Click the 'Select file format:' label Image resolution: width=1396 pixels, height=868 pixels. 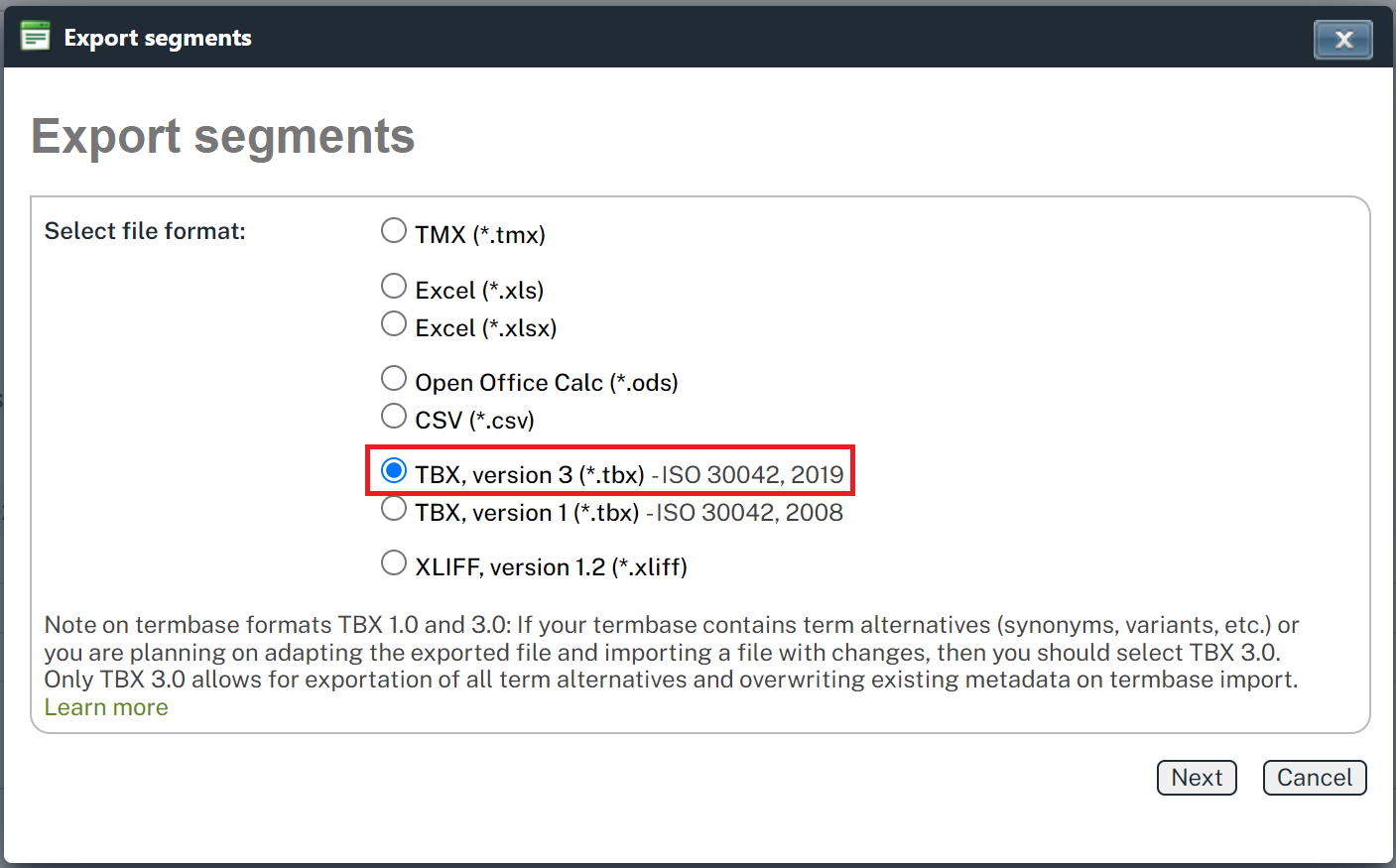click(x=145, y=231)
